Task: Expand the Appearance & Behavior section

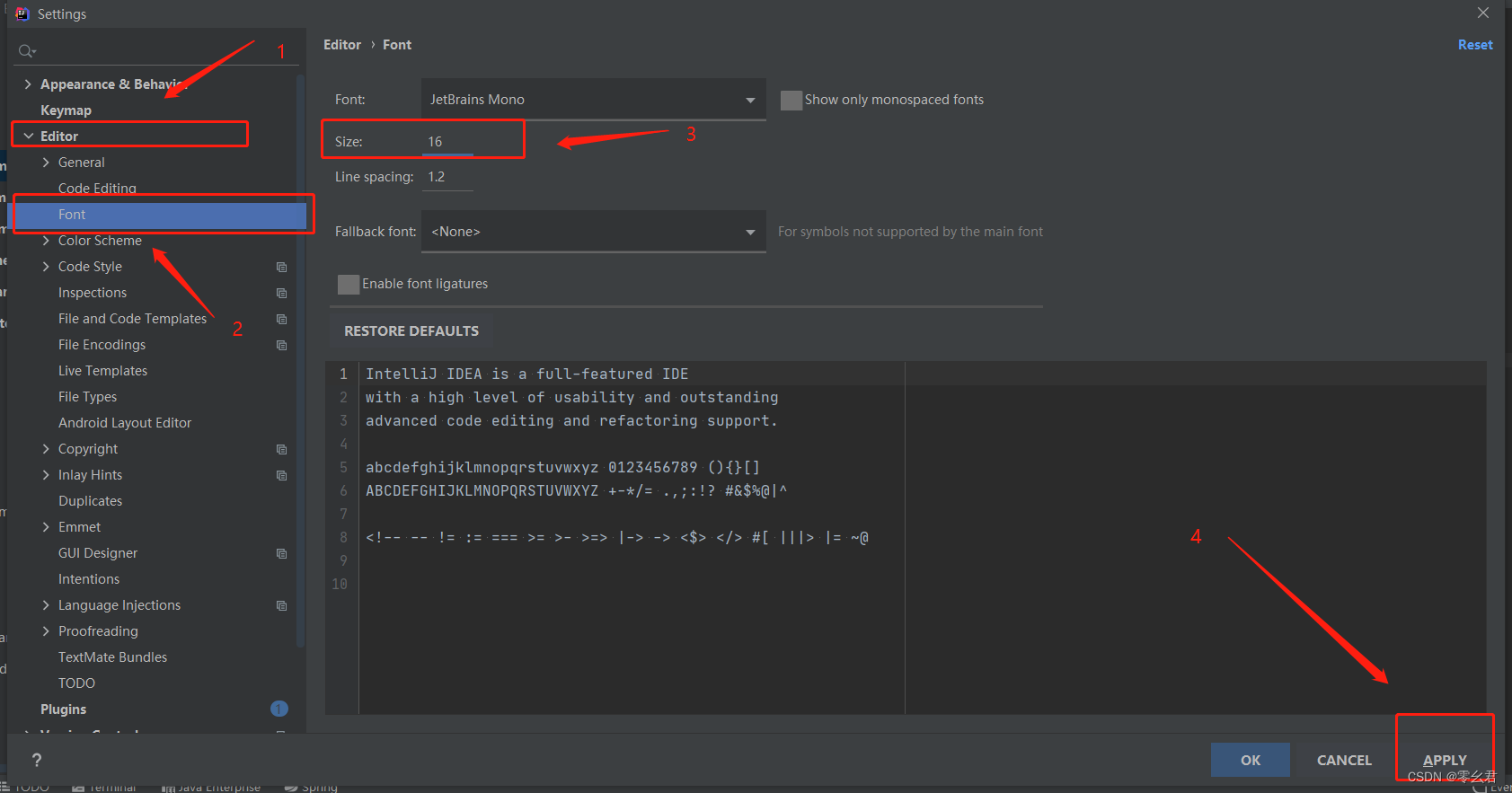Action: click(x=28, y=84)
